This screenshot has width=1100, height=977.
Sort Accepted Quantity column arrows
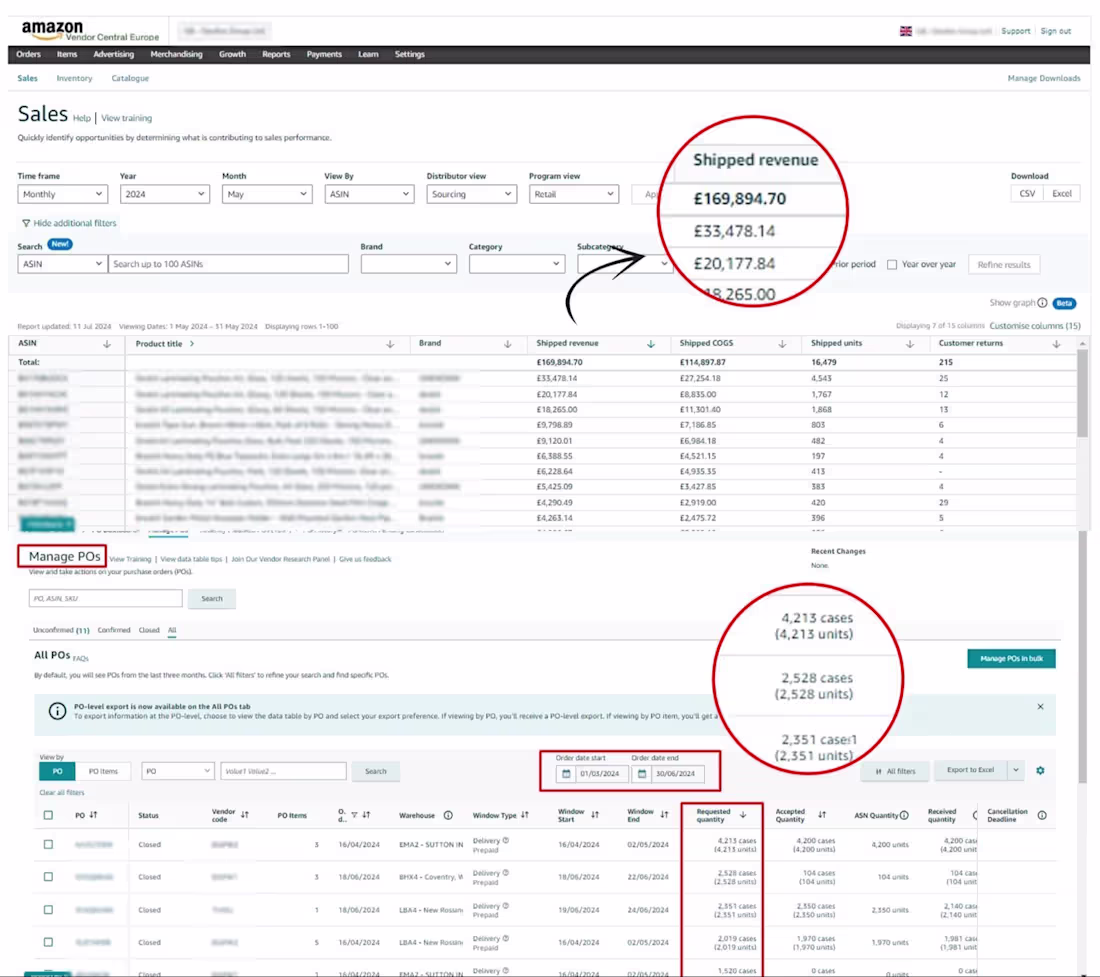pyautogui.click(x=821, y=815)
